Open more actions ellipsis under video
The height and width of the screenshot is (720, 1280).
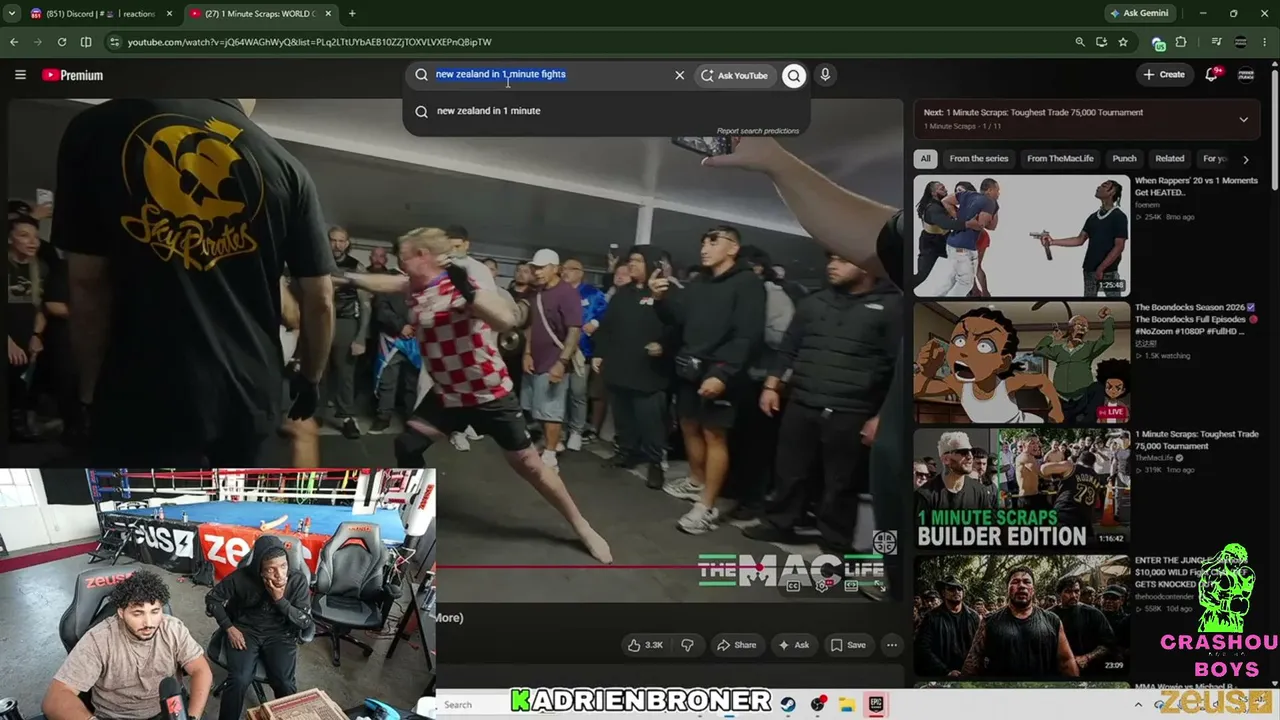[x=891, y=645]
